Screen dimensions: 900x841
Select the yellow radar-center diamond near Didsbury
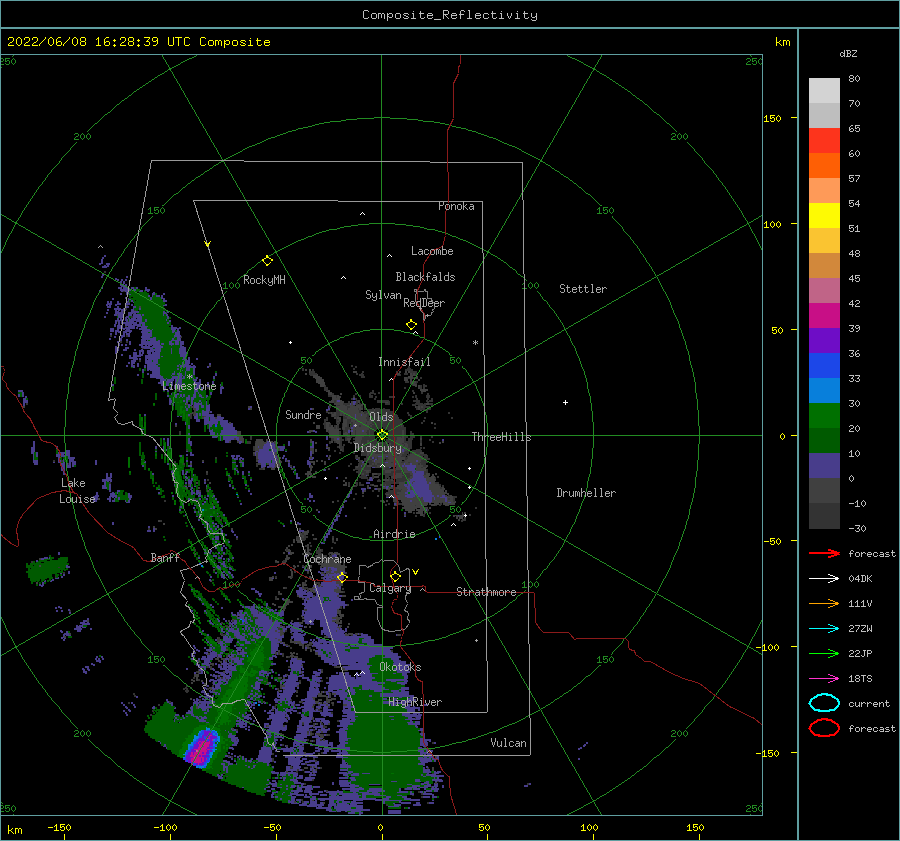click(382, 435)
